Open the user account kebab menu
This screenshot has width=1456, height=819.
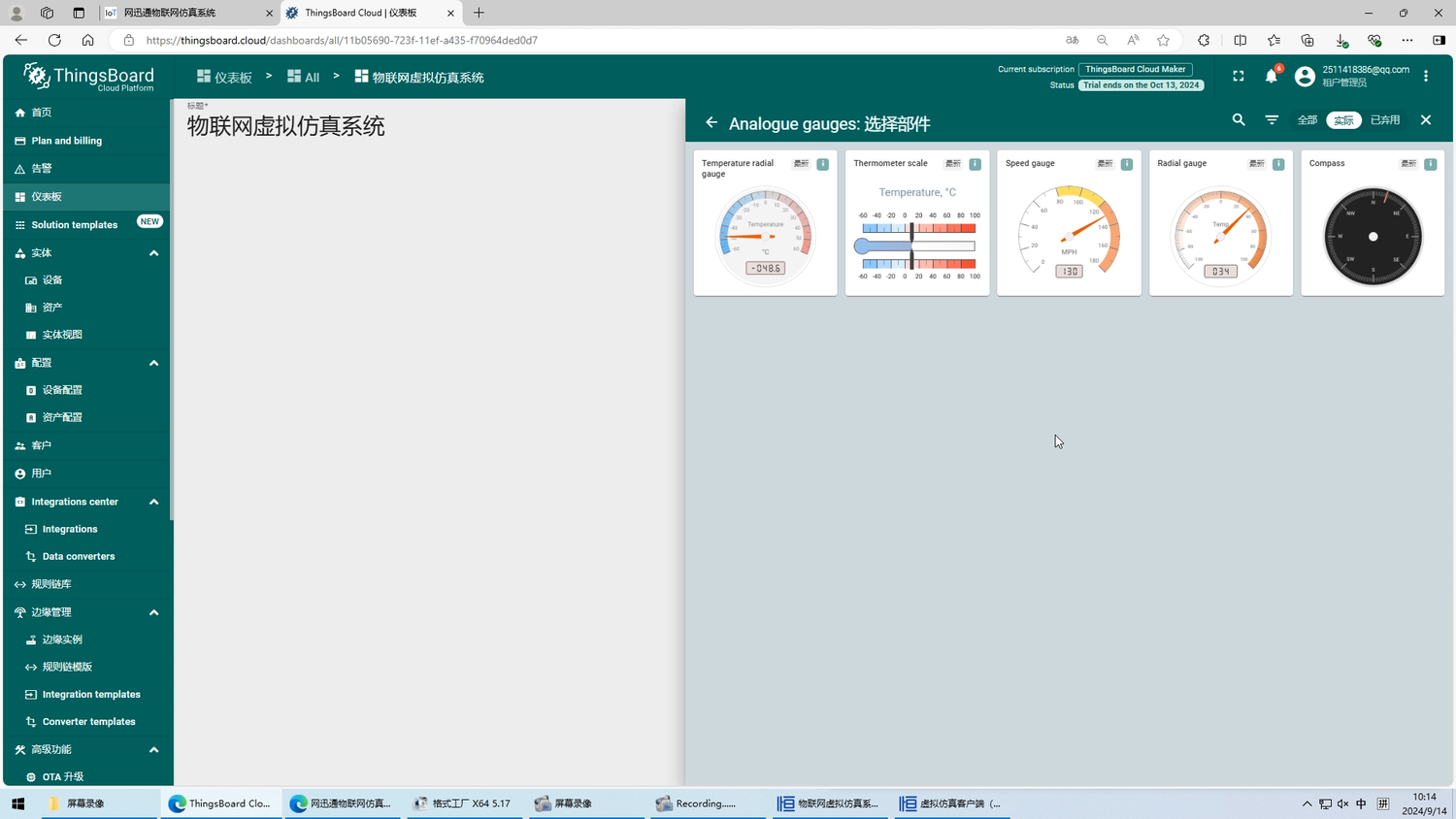tap(1426, 77)
